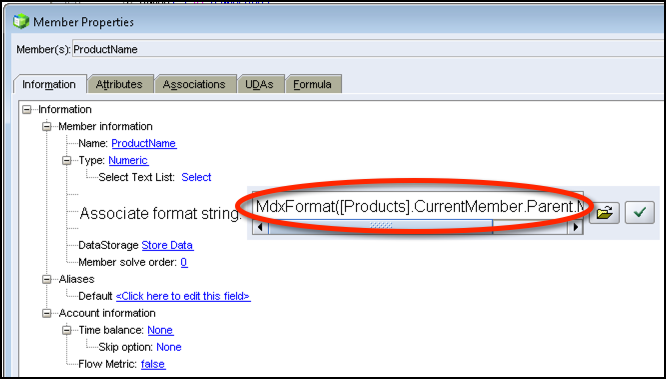Collapse the Aliases section
666x379 pixels.
(47, 279)
